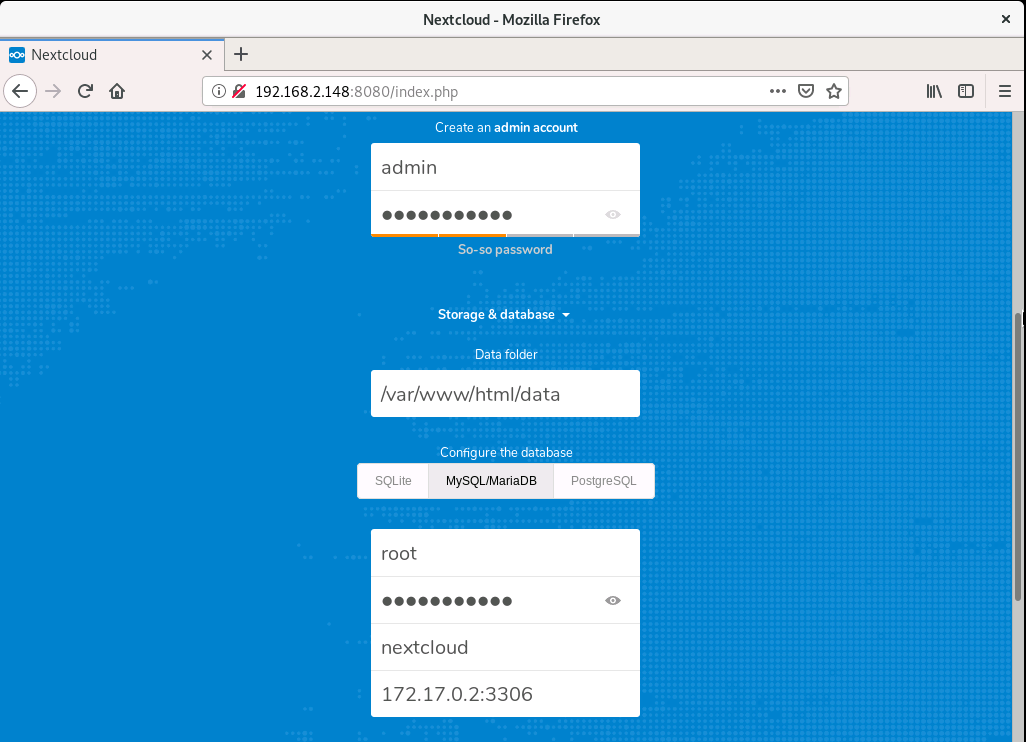Open the Firefox library panel
1026x742 pixels.
(x=933, y=91)
